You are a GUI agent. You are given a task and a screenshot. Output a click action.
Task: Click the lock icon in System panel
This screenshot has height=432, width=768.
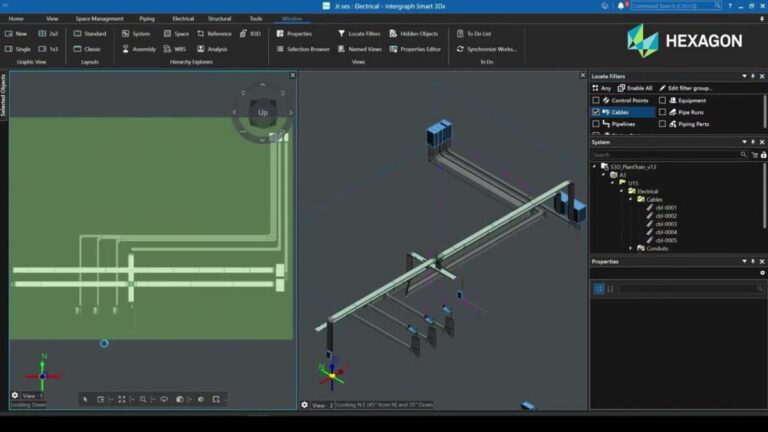[x=763, y=155]
